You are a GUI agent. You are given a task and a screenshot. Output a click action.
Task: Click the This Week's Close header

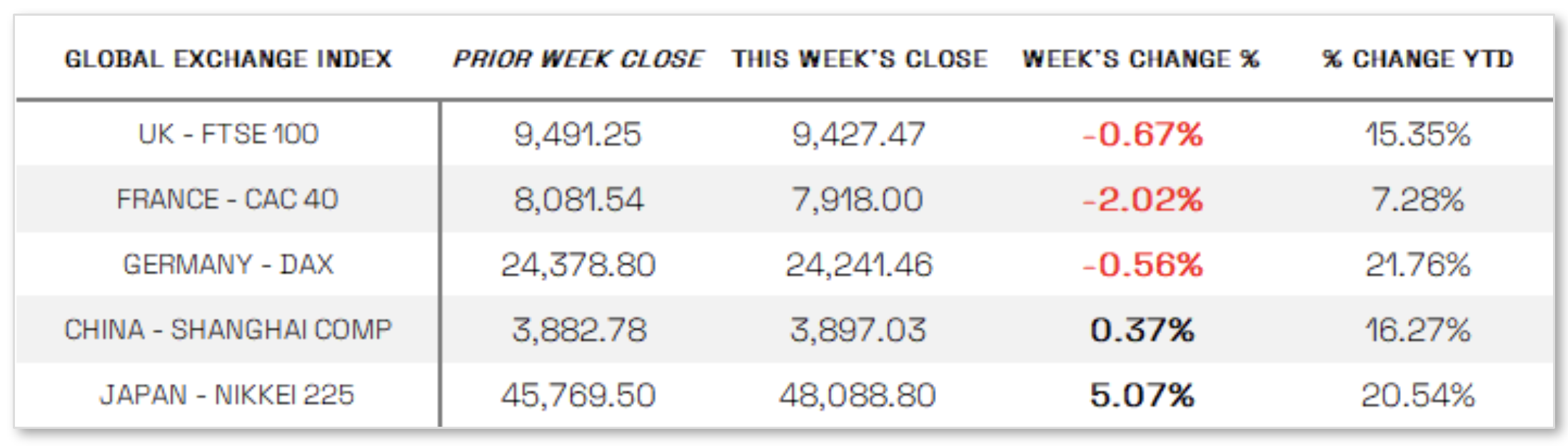tap(859, 59)
